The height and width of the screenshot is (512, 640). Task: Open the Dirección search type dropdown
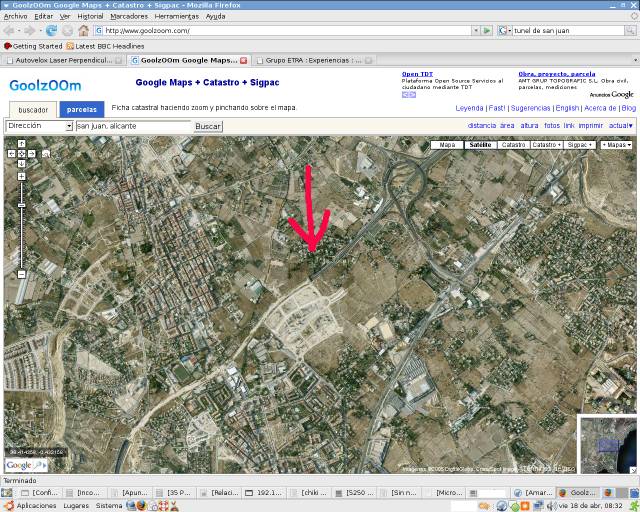pyautogui.click(x=40, y=127)
